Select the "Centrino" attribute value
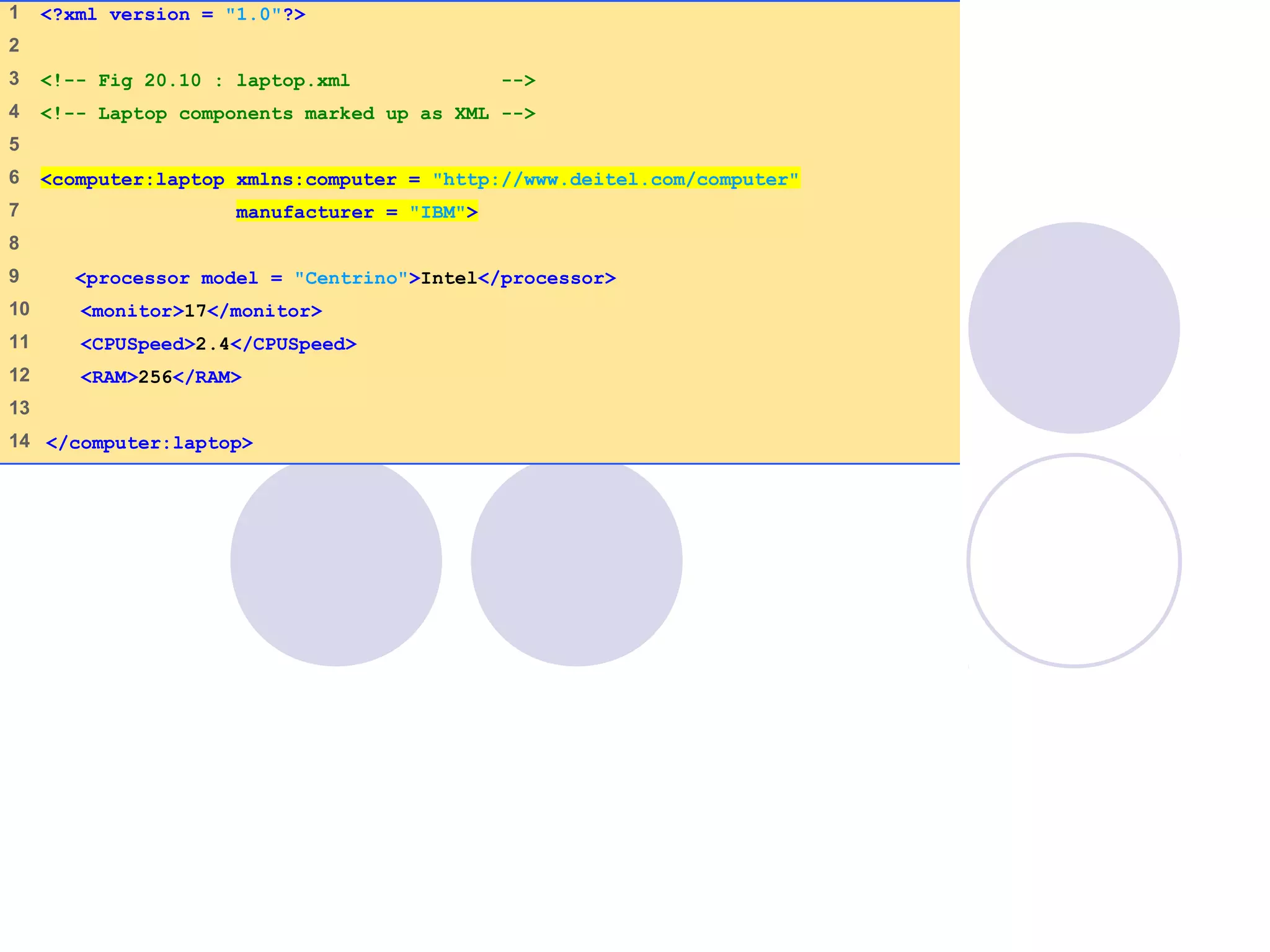The image size is (1270, 952). (351, 278)
